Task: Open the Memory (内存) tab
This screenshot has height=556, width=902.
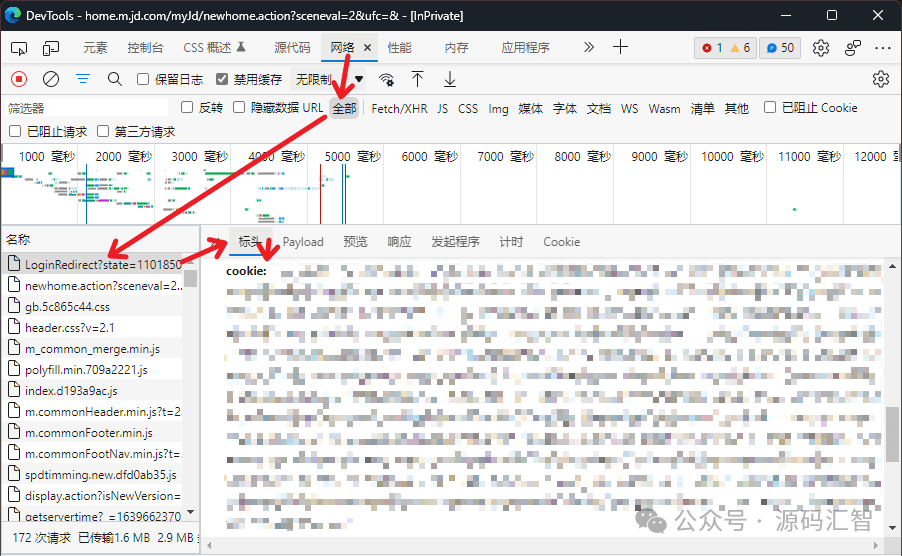Action: click(457, 48)
